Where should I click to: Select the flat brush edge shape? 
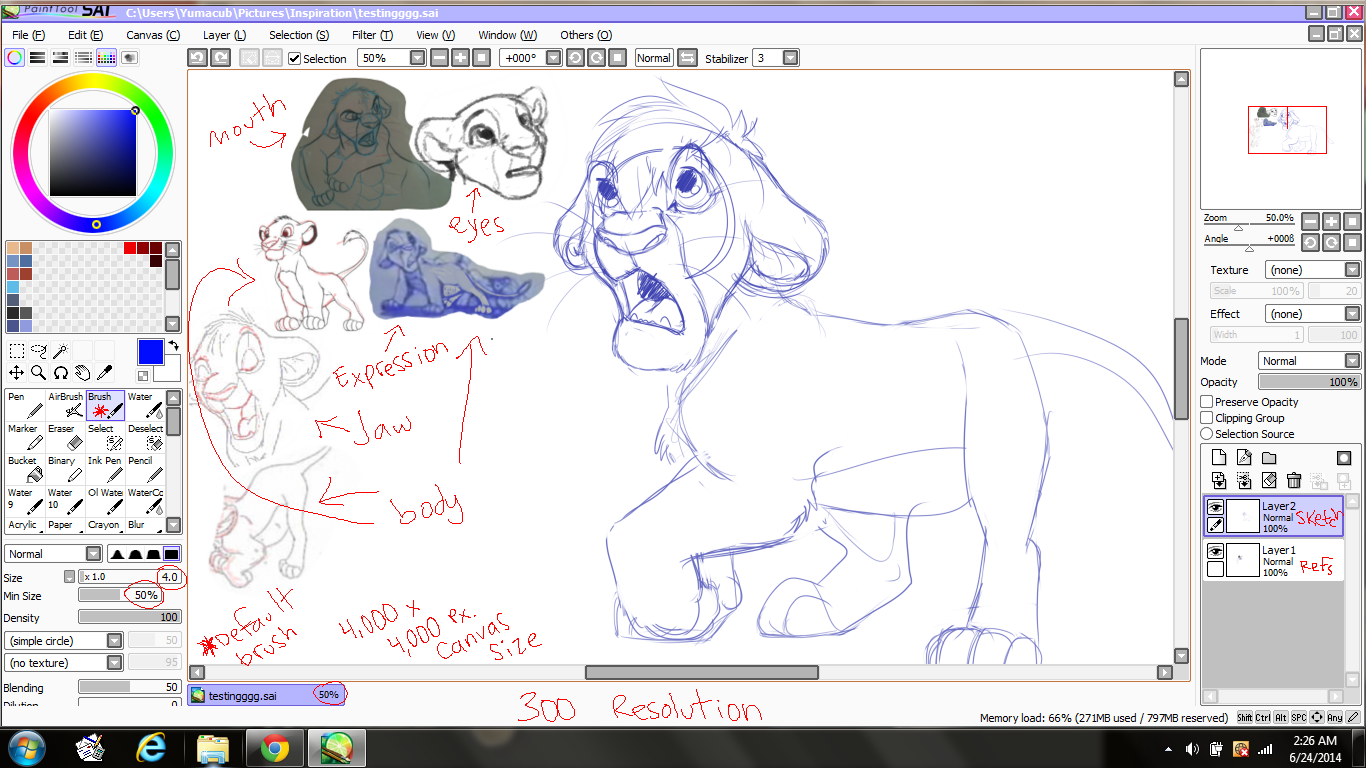(171, 554)
